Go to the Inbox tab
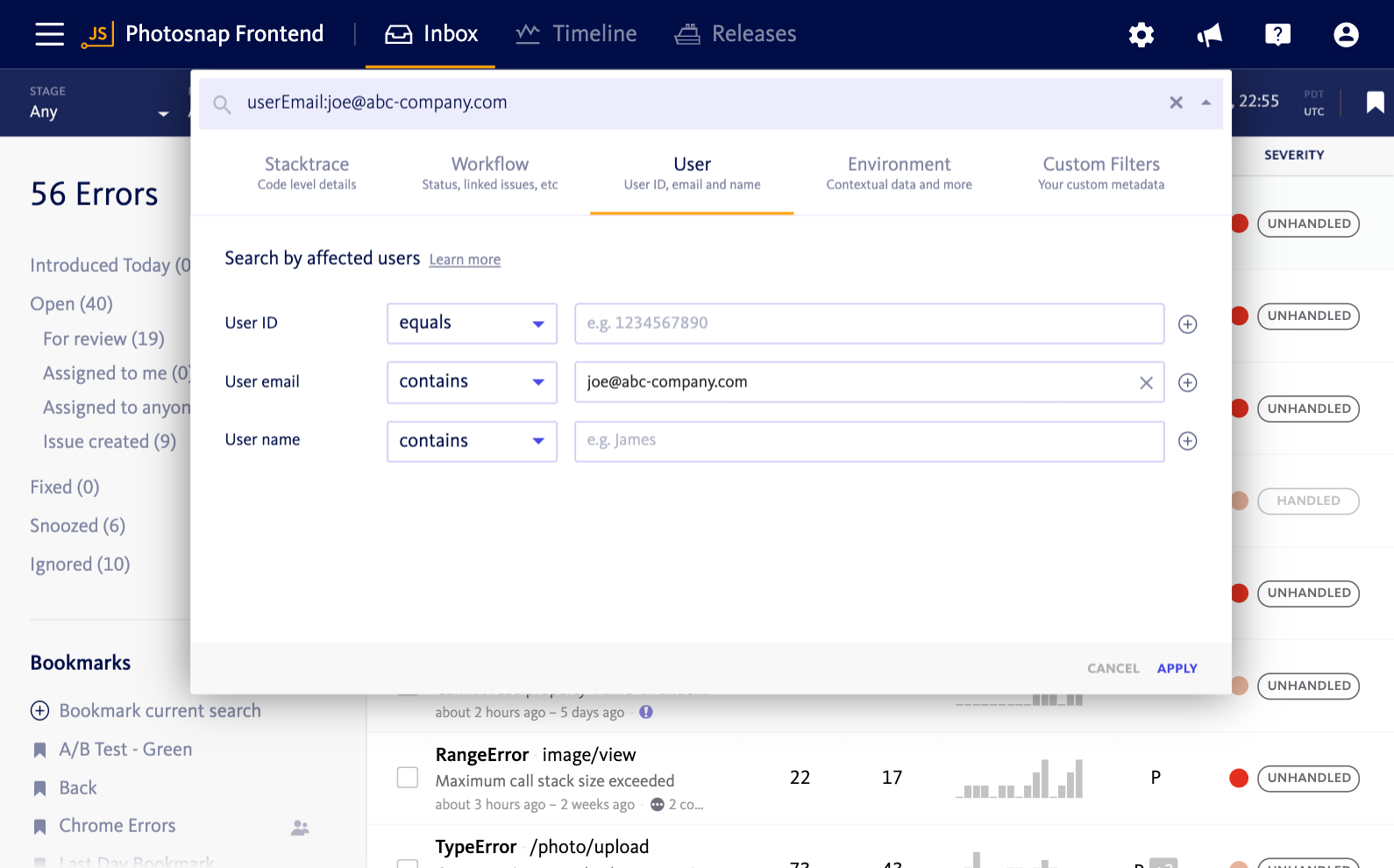Image resolution: width=1394 pixels, height=868 pixels. coord(431,34)
